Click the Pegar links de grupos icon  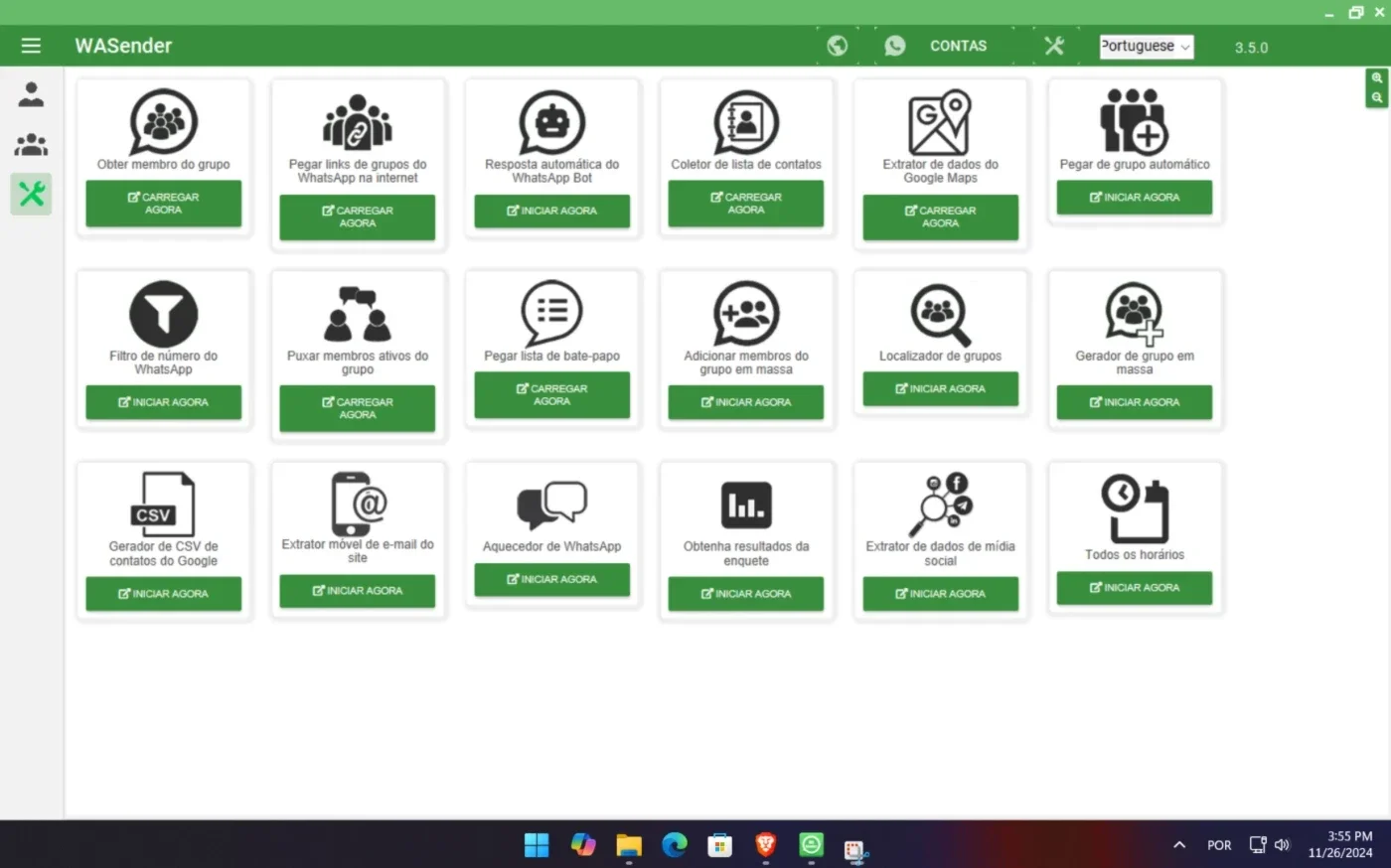click(358, 121)
